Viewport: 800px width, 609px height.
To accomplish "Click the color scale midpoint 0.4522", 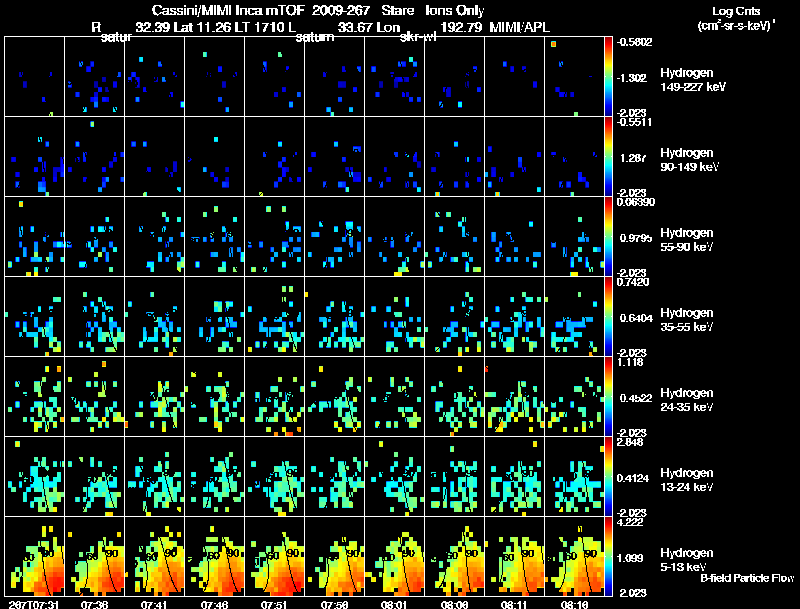I will 636,398.
